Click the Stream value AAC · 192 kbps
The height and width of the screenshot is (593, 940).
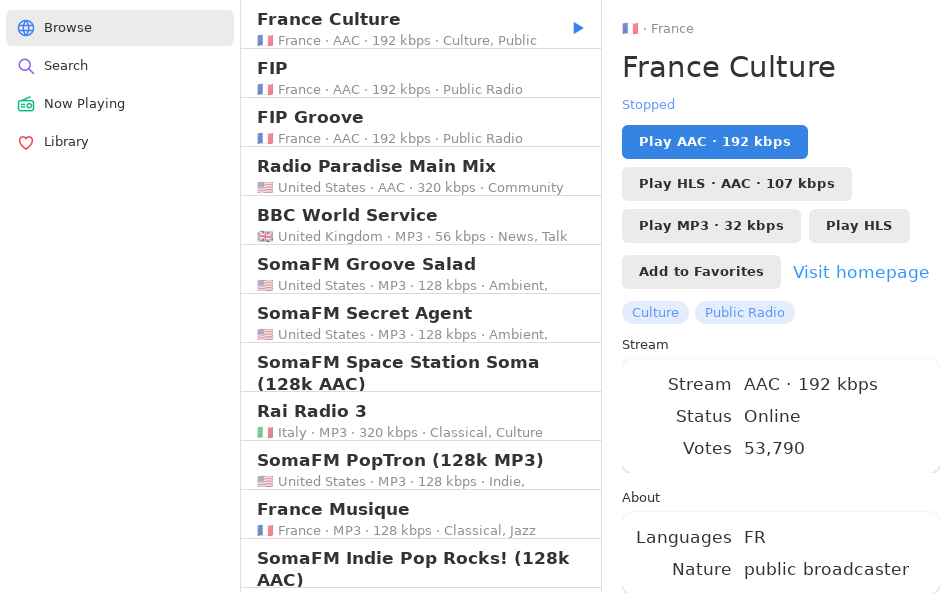coord(811,384)
